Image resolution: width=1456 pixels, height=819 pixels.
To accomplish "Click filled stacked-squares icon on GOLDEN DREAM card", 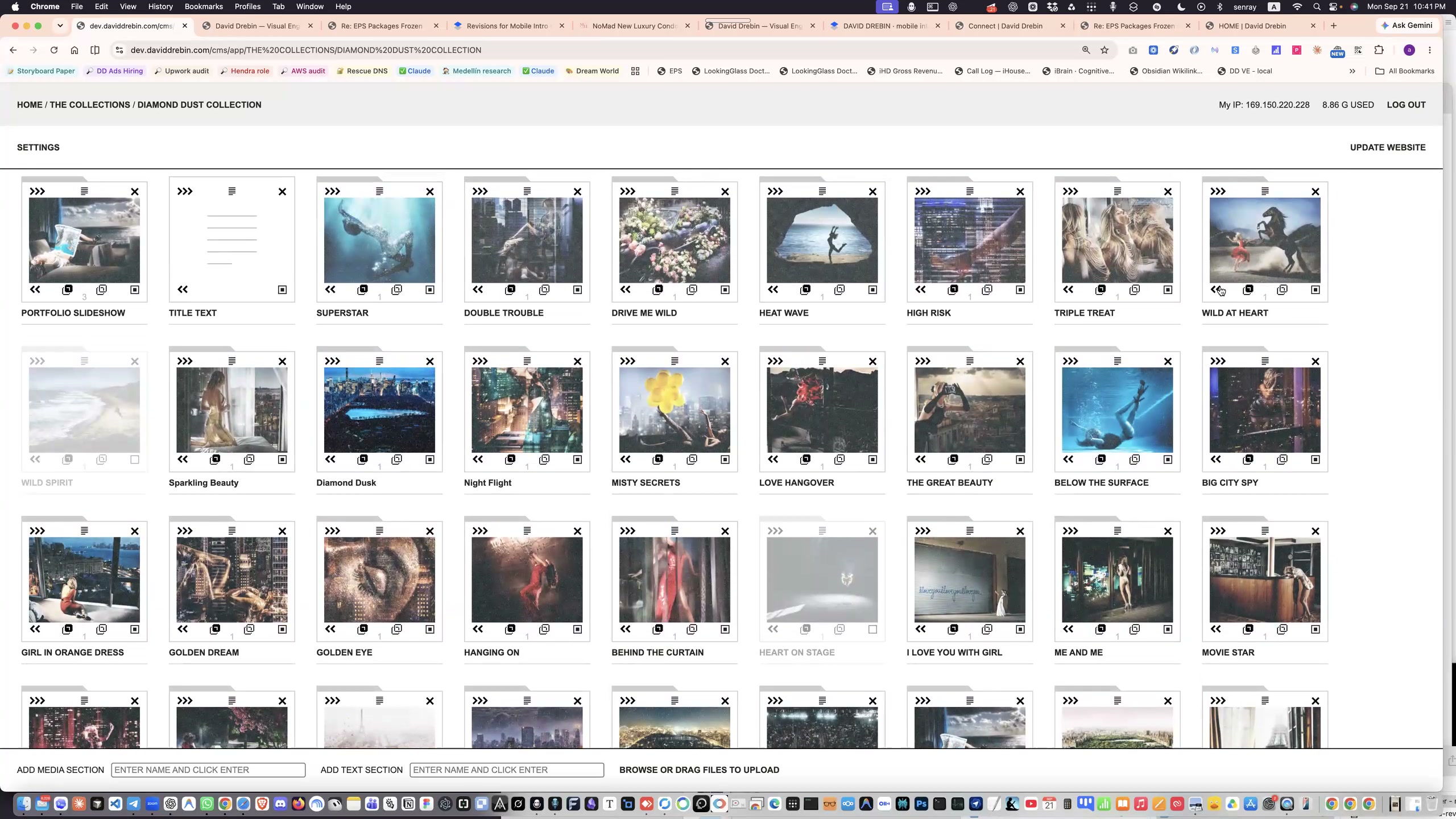I will coord(215,629).
